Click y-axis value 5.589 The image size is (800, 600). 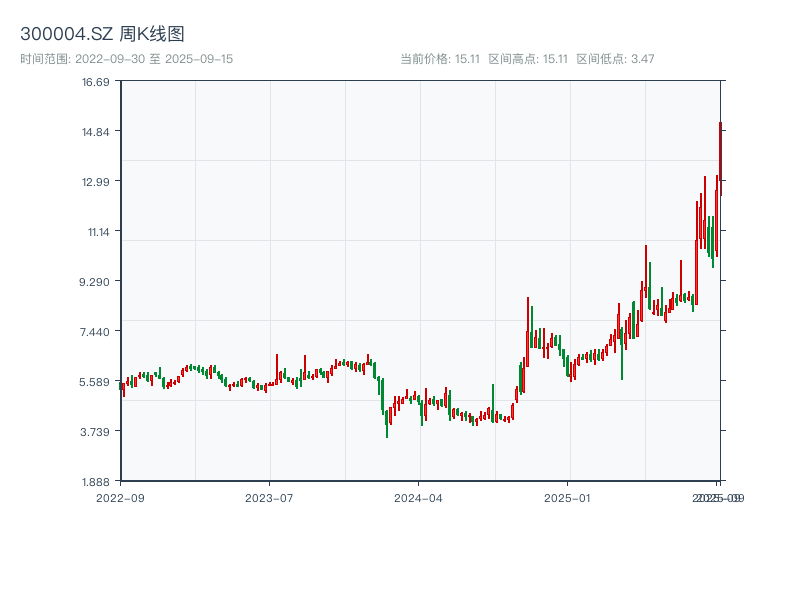click(x=94, y=382)
